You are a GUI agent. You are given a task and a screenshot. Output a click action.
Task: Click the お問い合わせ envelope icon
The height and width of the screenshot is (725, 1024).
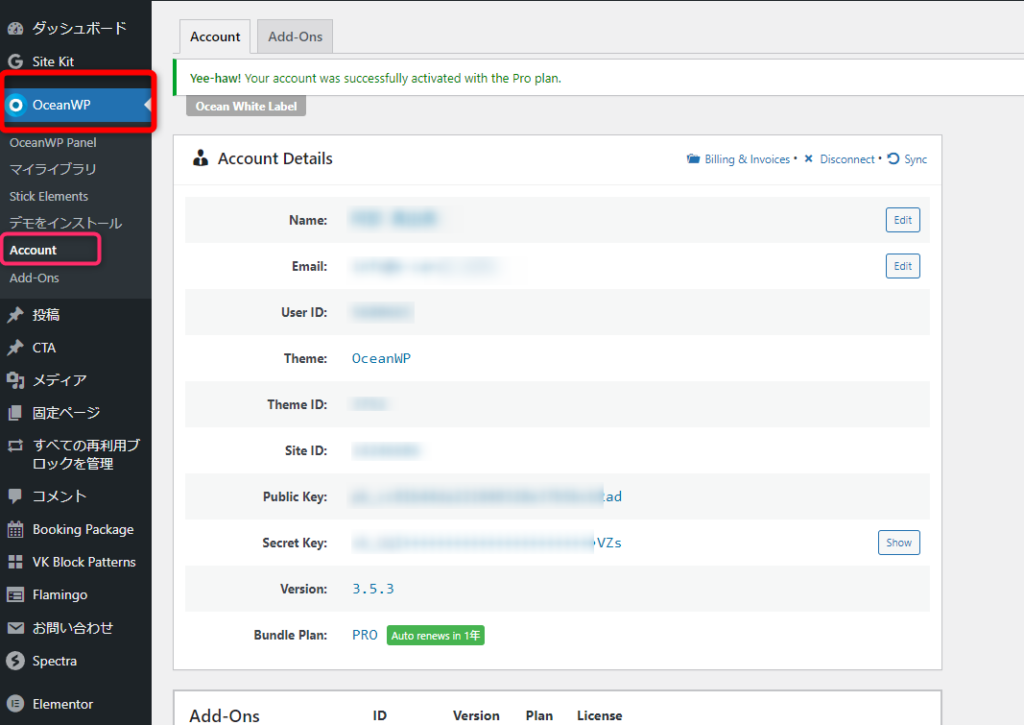[x=15, y=628]
